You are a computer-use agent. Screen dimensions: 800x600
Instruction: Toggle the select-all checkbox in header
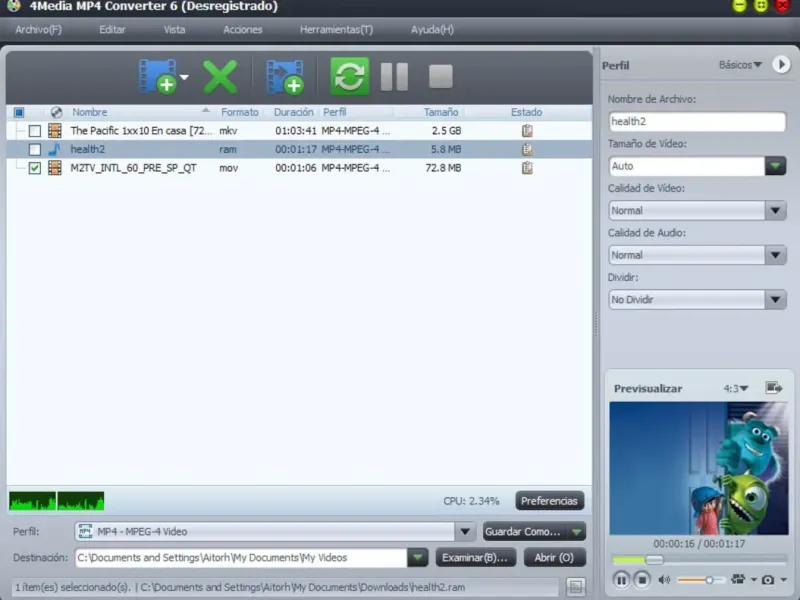[x=19, y=112]
